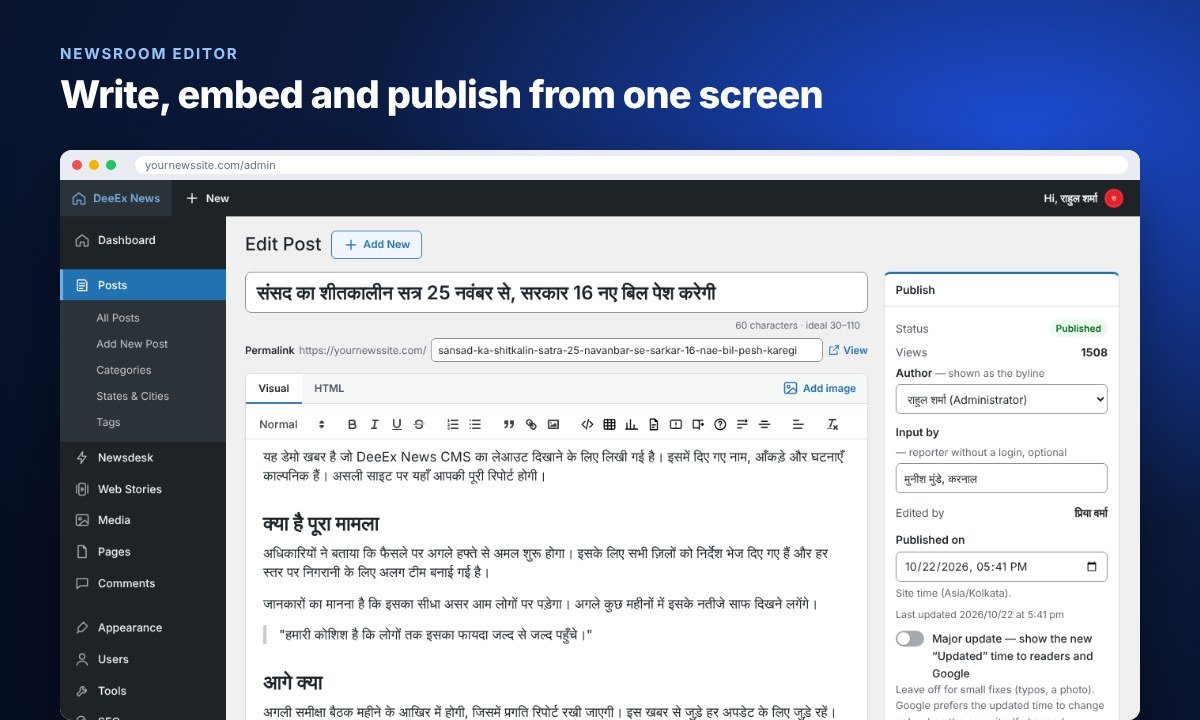Insert an embed code block
The width and height of the screenshot is (1200, 720).
587,425
